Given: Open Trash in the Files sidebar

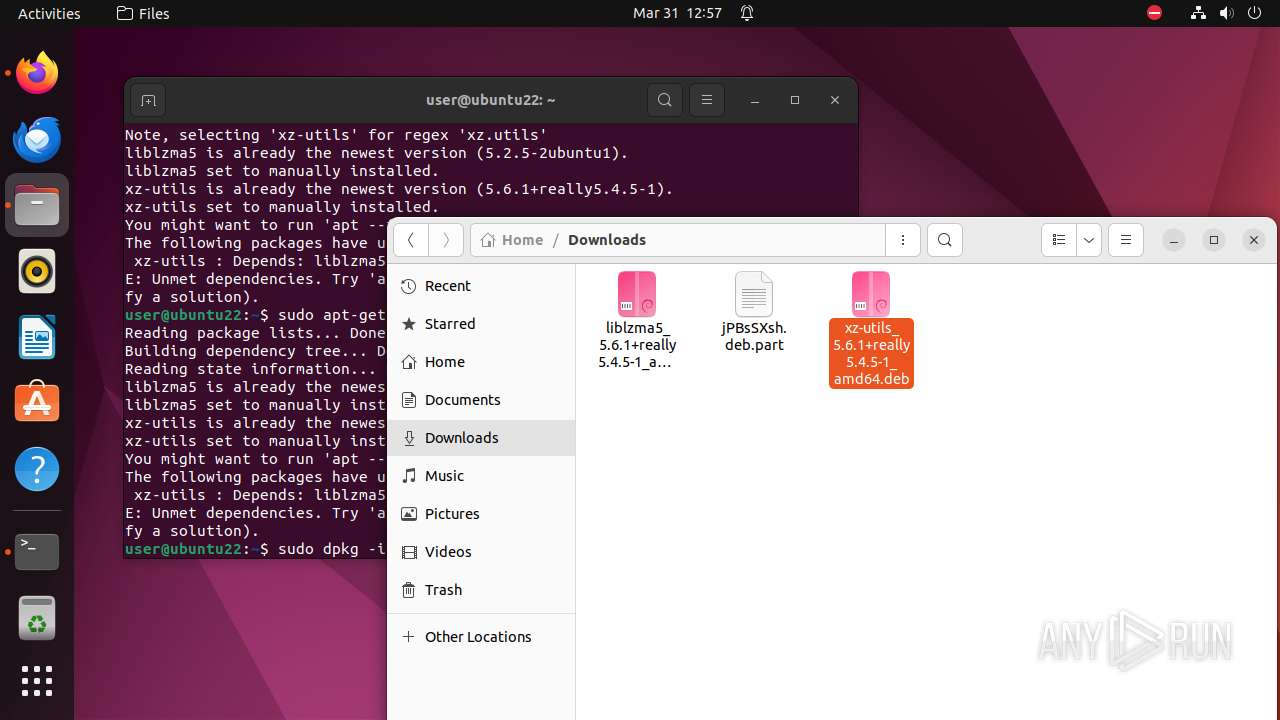Looking at the screenshot, I should pos(481,590).
